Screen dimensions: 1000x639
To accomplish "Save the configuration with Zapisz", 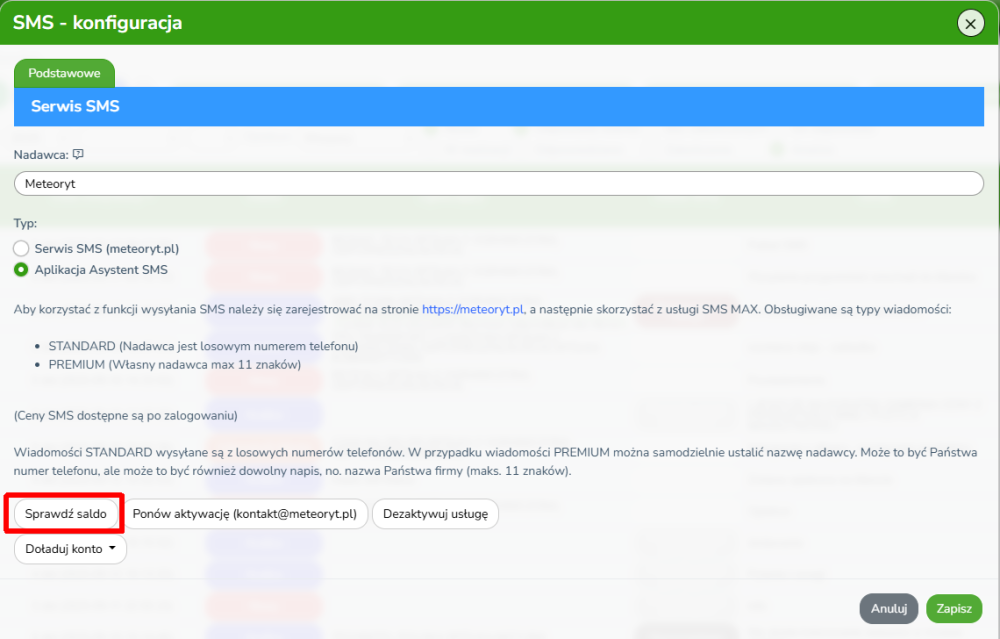I will point(954,608).
